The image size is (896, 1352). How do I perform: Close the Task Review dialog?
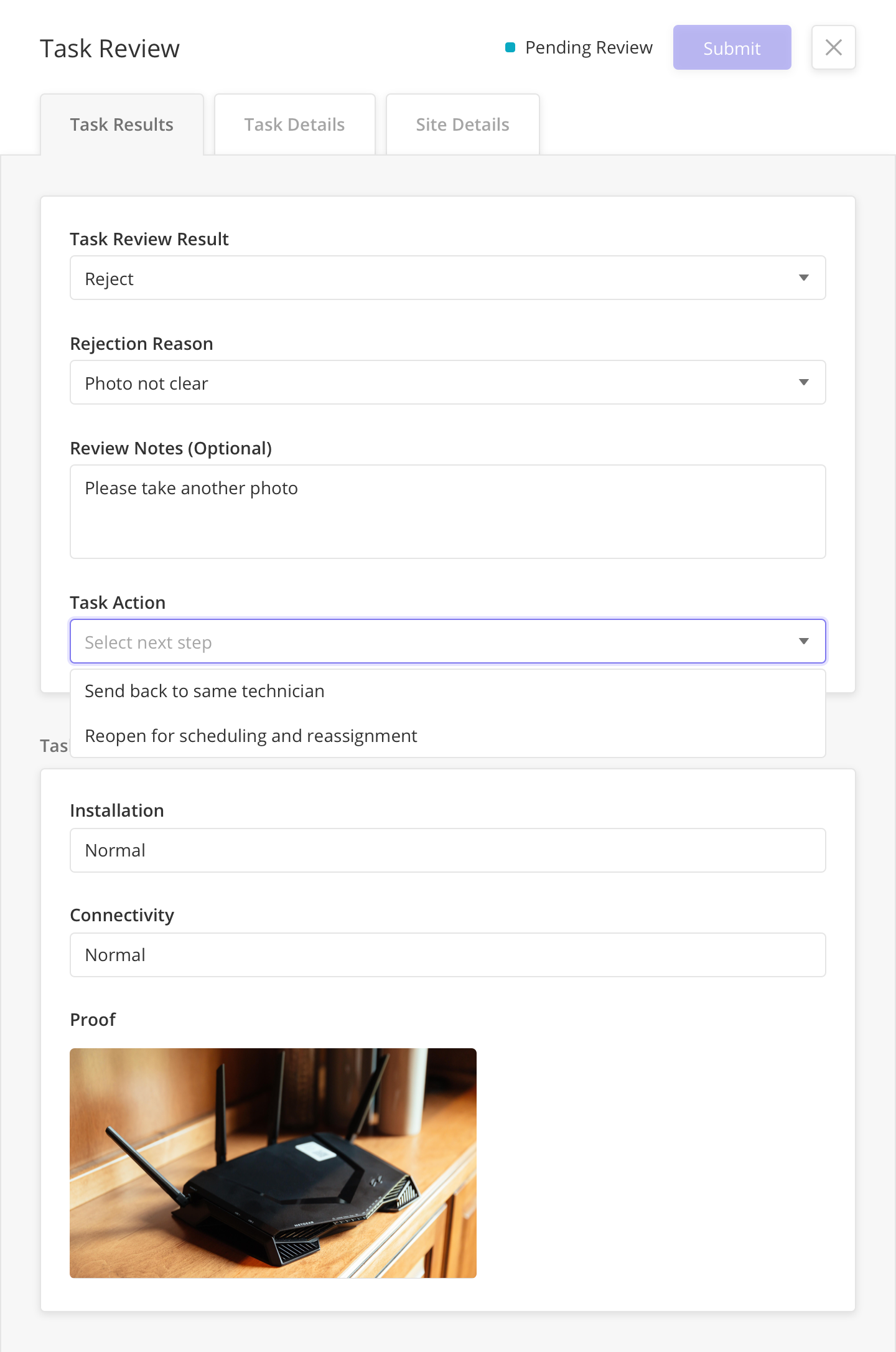(x=833, y=47)
